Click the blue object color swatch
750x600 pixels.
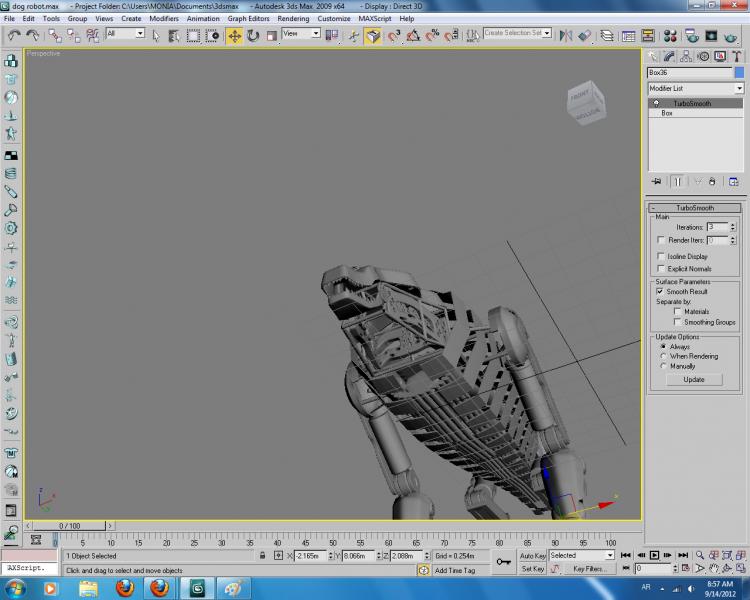point(739,73)
